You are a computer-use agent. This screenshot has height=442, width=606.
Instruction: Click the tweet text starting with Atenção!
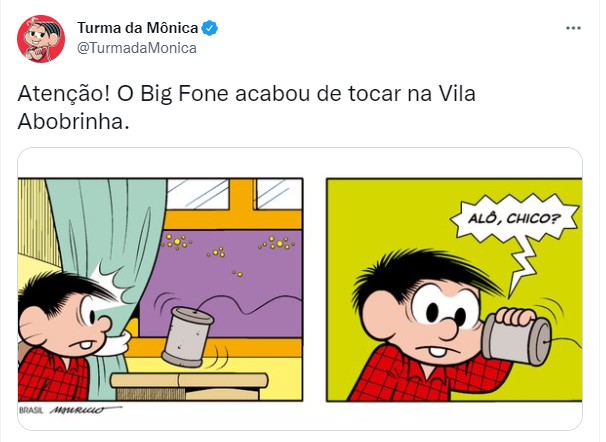(x=246, y=108)
